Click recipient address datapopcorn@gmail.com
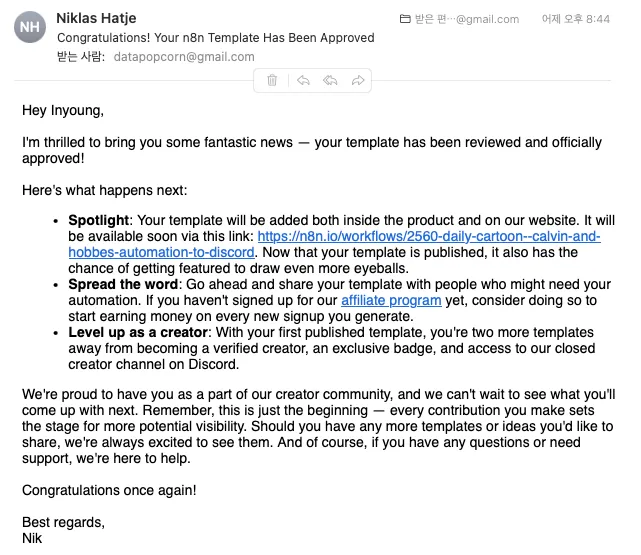Image resolution: width=641 pixels, height=555 pixels. pyautogui.click(x=184, y=57)
